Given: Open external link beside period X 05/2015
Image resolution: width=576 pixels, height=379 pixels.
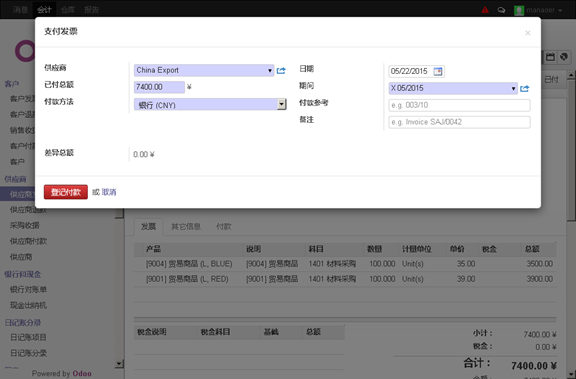Looking at the screenshot, I should 525,89.
